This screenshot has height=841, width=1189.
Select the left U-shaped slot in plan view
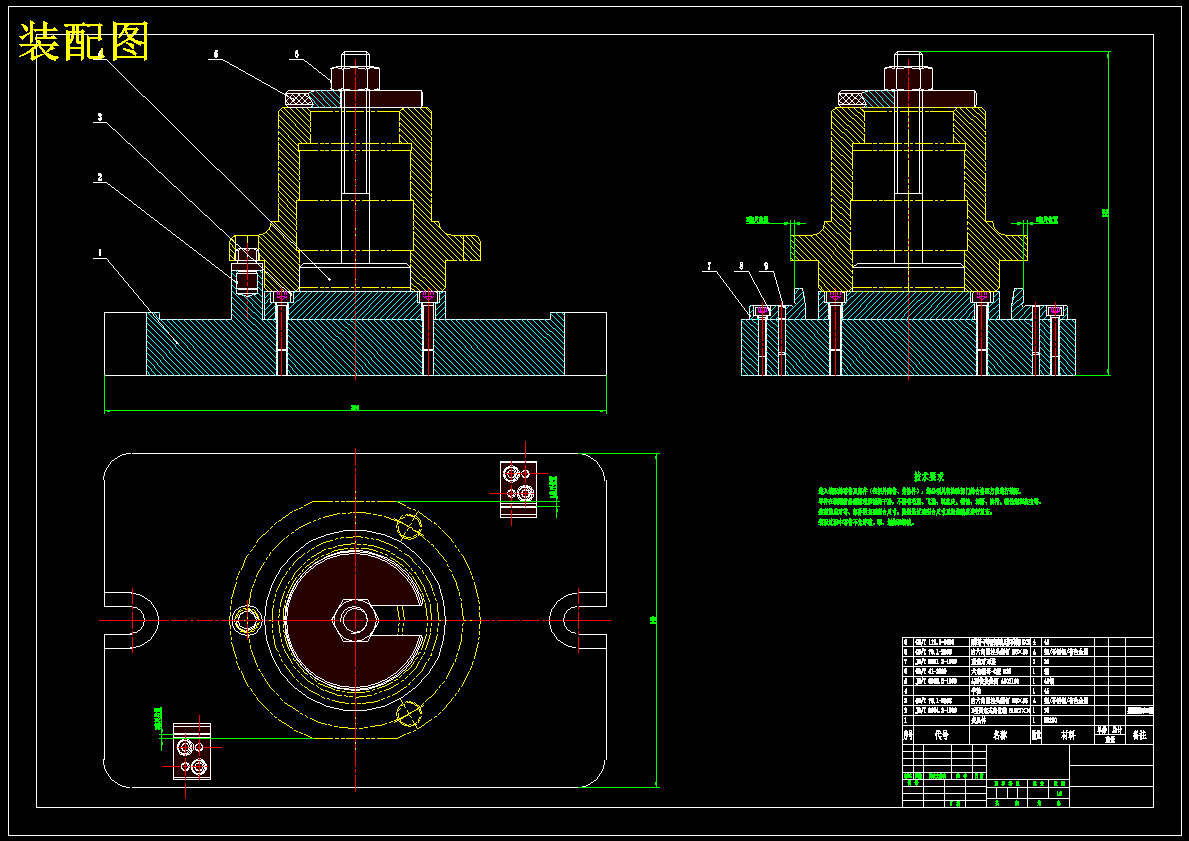coord(131,620)
